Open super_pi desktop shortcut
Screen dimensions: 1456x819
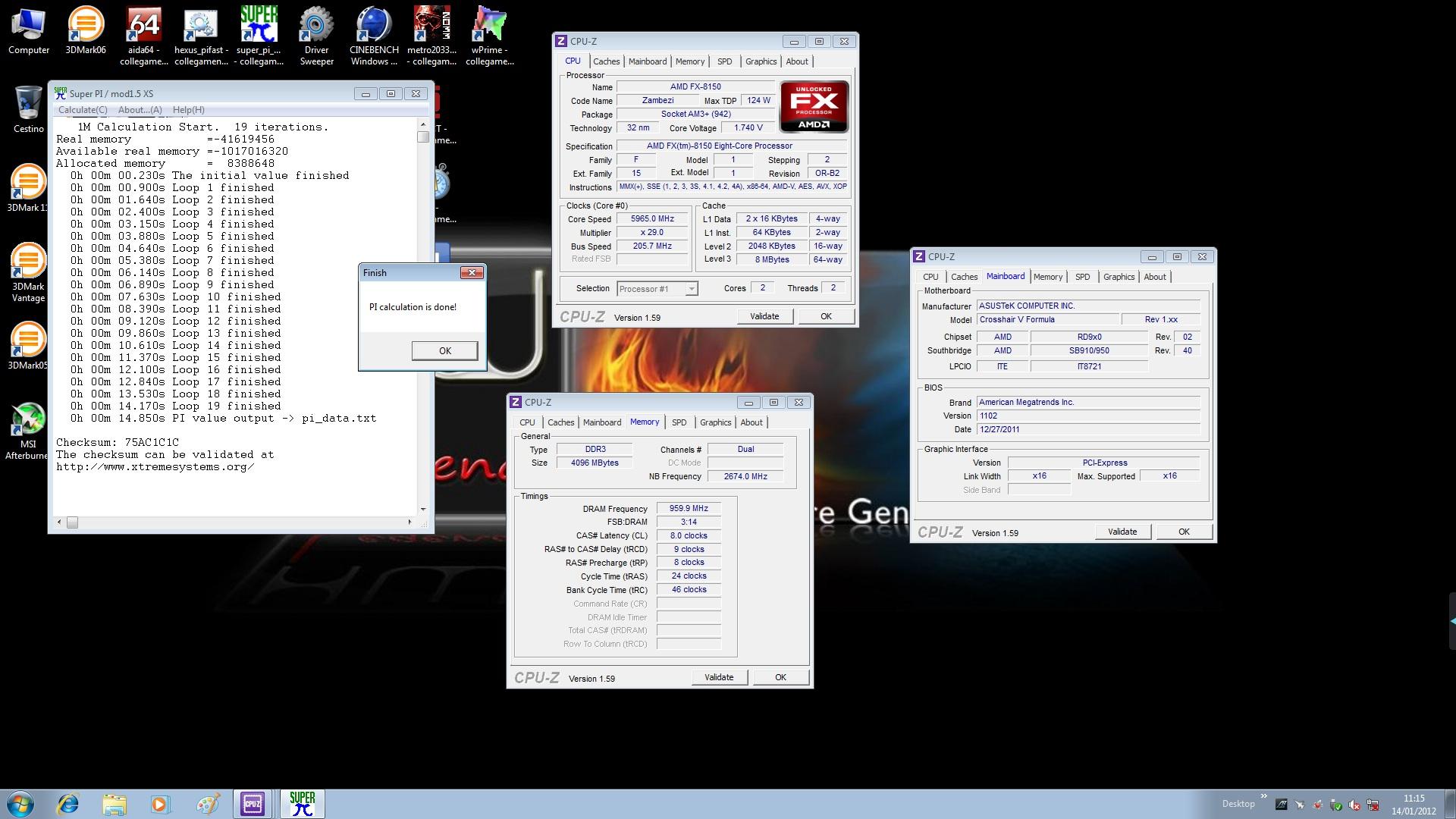[x=259, y=37]
